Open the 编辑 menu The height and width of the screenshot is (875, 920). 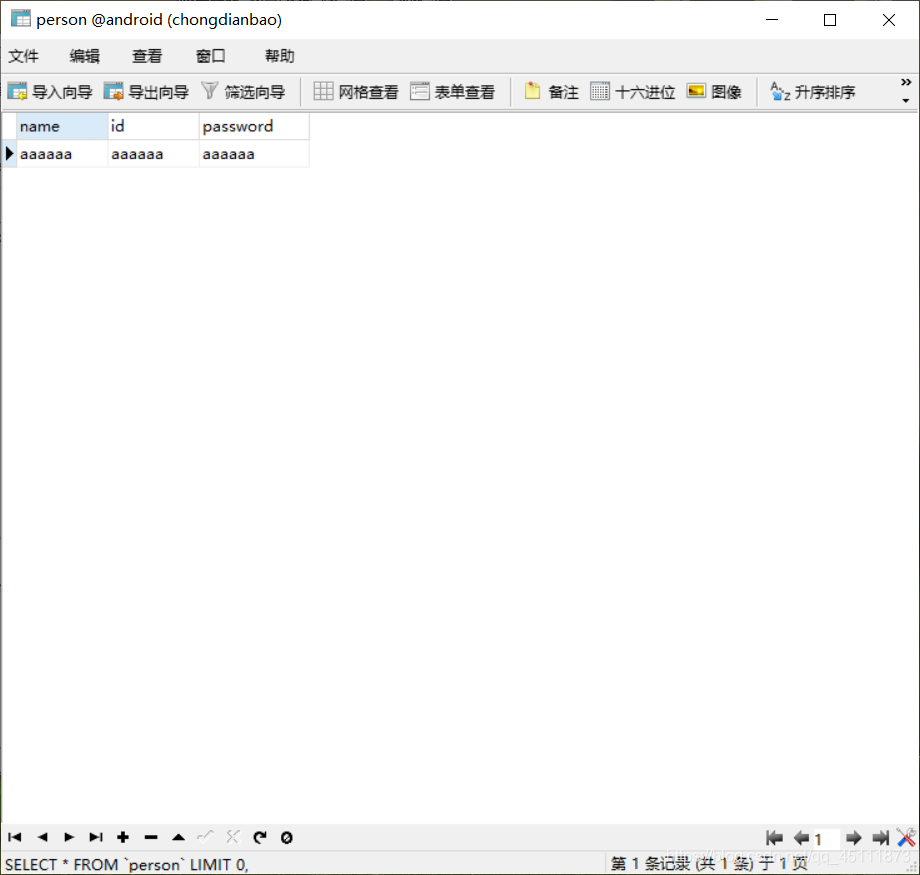(x=84, y=56)
